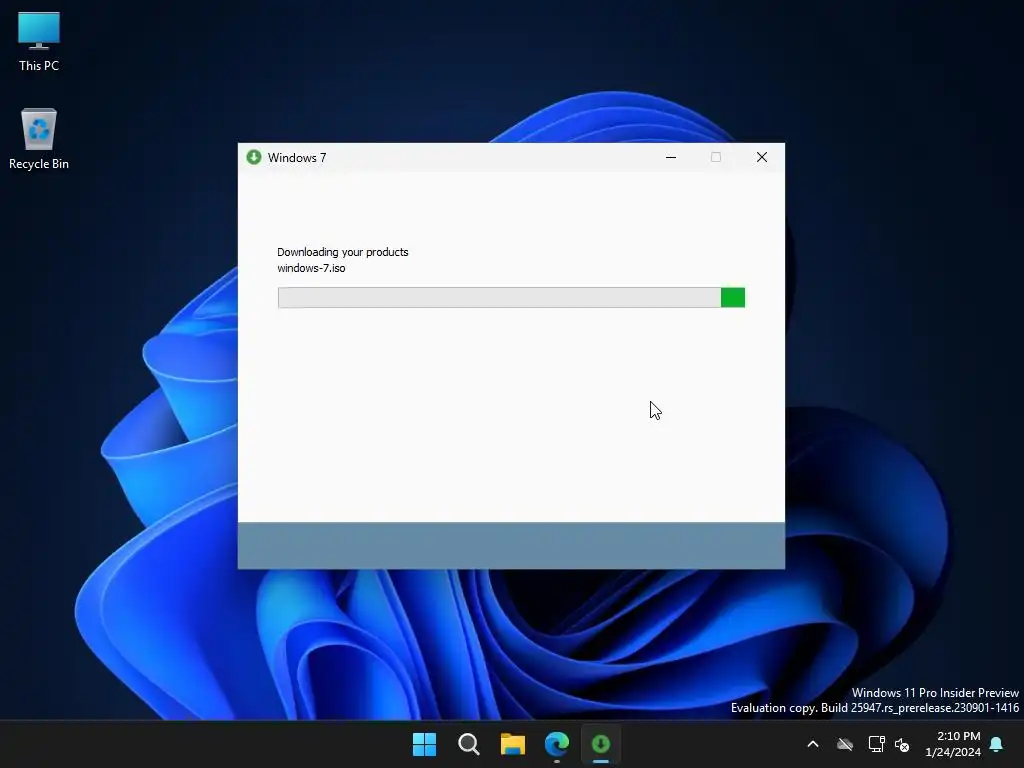
Task: Click the green download icon in the title bar
Action: point(253,157)
